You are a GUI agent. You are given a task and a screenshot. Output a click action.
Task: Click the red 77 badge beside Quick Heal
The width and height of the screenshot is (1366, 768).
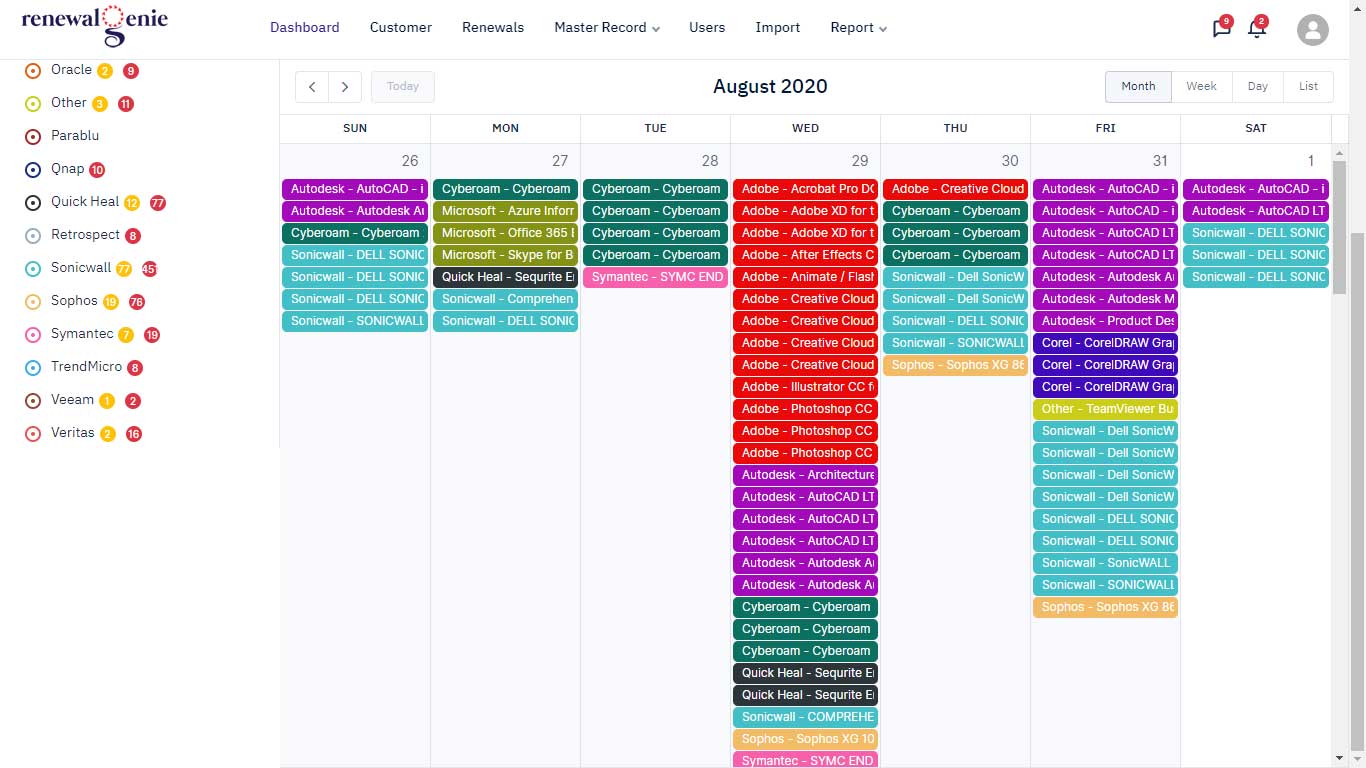[x=158, y=203]
